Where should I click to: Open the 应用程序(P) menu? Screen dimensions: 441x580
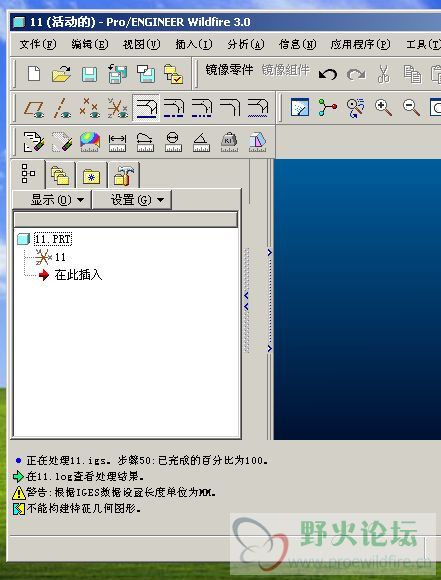point(360,45)
